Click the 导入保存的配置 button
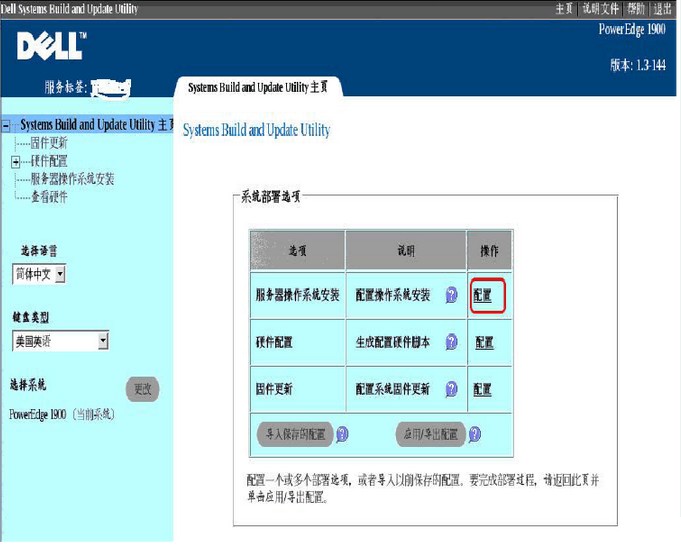The image size is (681, 548). (x=295, y=434)
